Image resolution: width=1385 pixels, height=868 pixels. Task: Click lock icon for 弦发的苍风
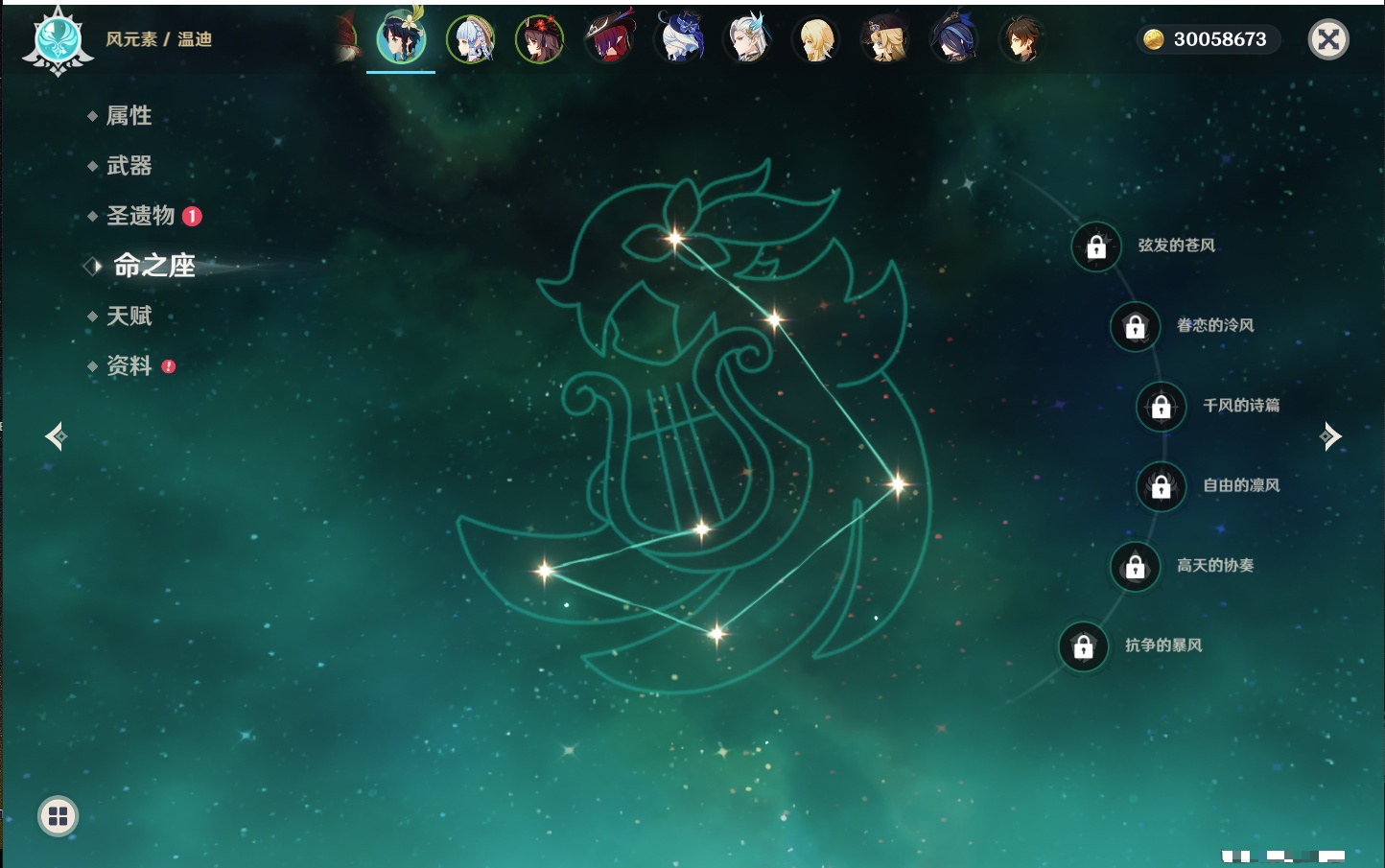click(x=1096, y=246)
